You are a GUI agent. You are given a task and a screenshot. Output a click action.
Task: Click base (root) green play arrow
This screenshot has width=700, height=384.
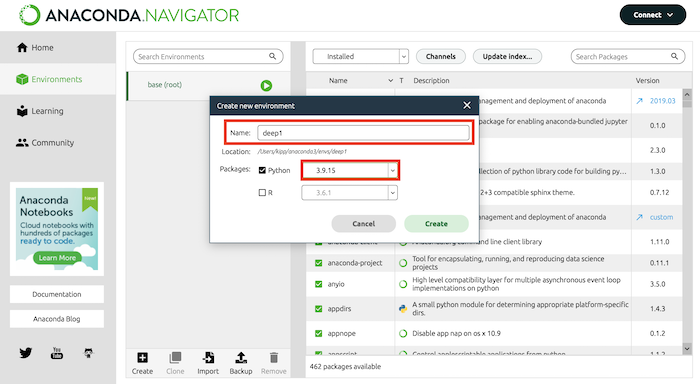(x=266, y=85)
